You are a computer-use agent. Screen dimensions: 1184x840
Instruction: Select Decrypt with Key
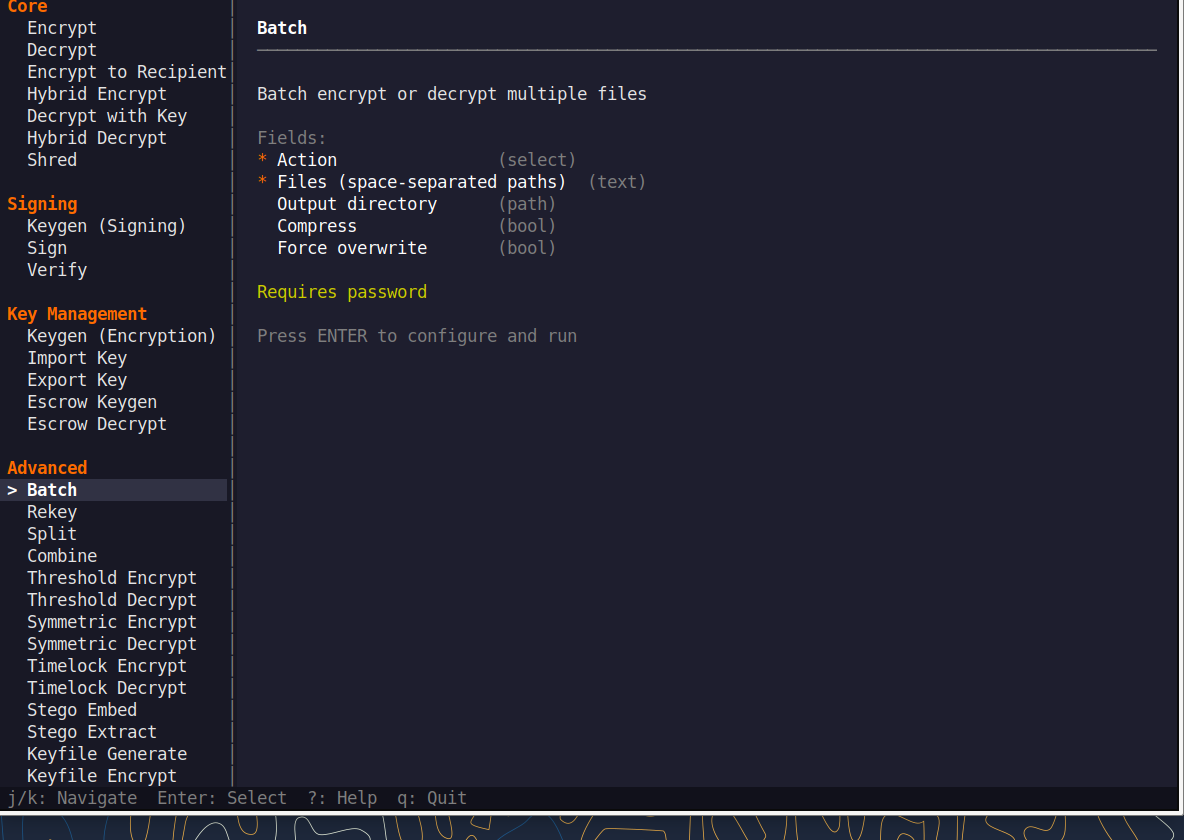point(106,116)
